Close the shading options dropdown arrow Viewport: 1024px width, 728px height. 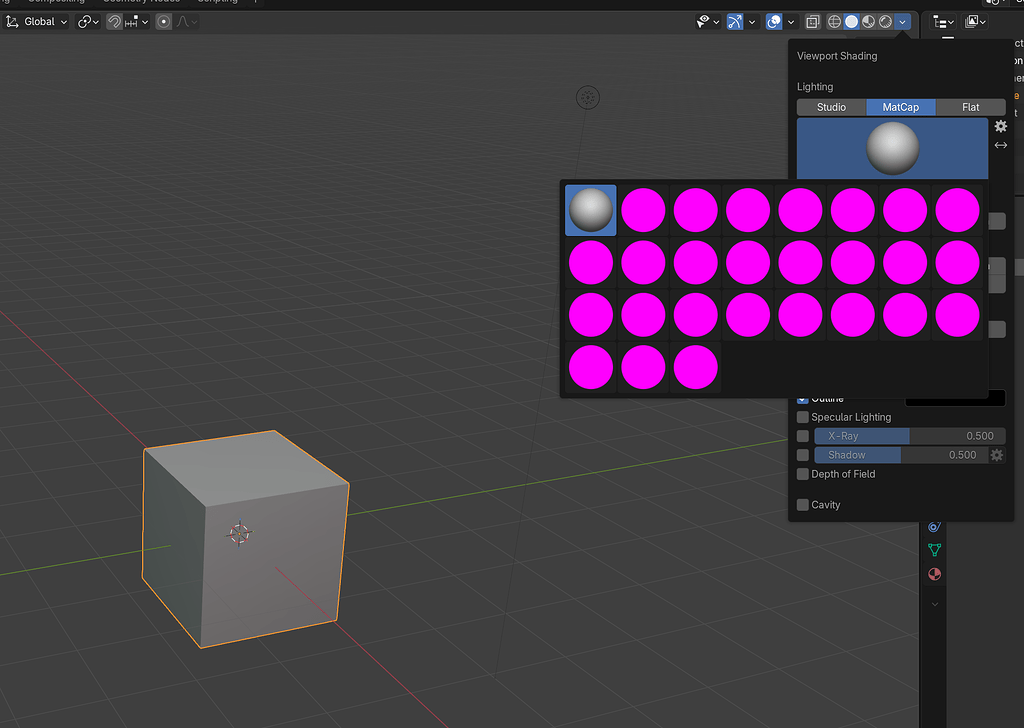point(903,22)
